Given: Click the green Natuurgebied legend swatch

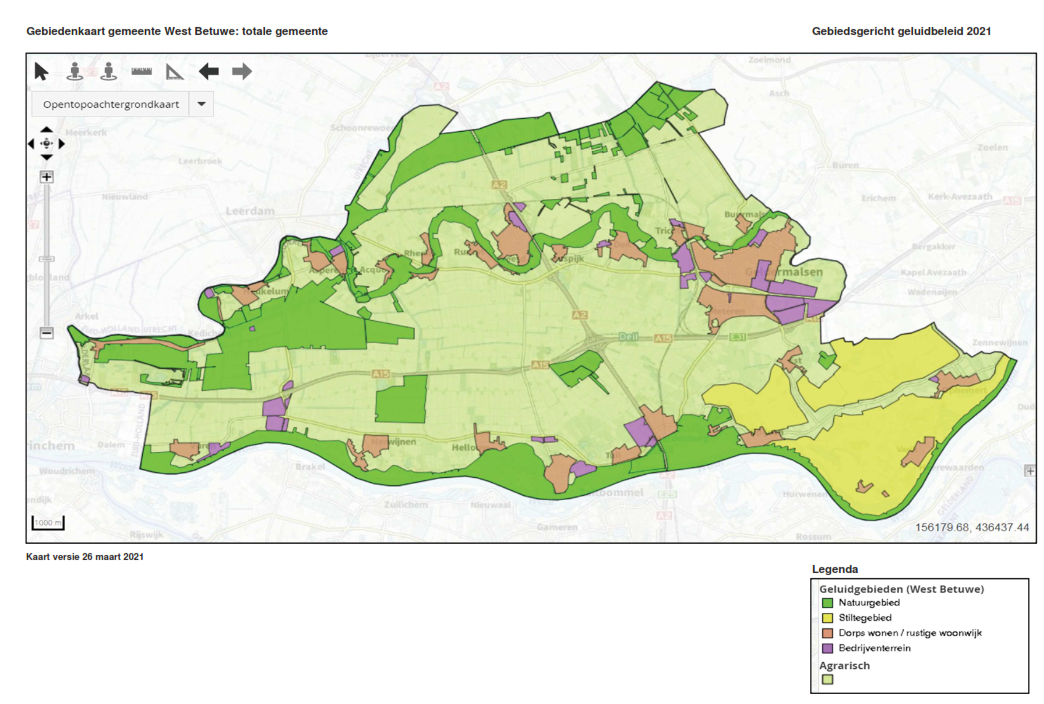Looking at the screenshot, I should click(827, 603).
